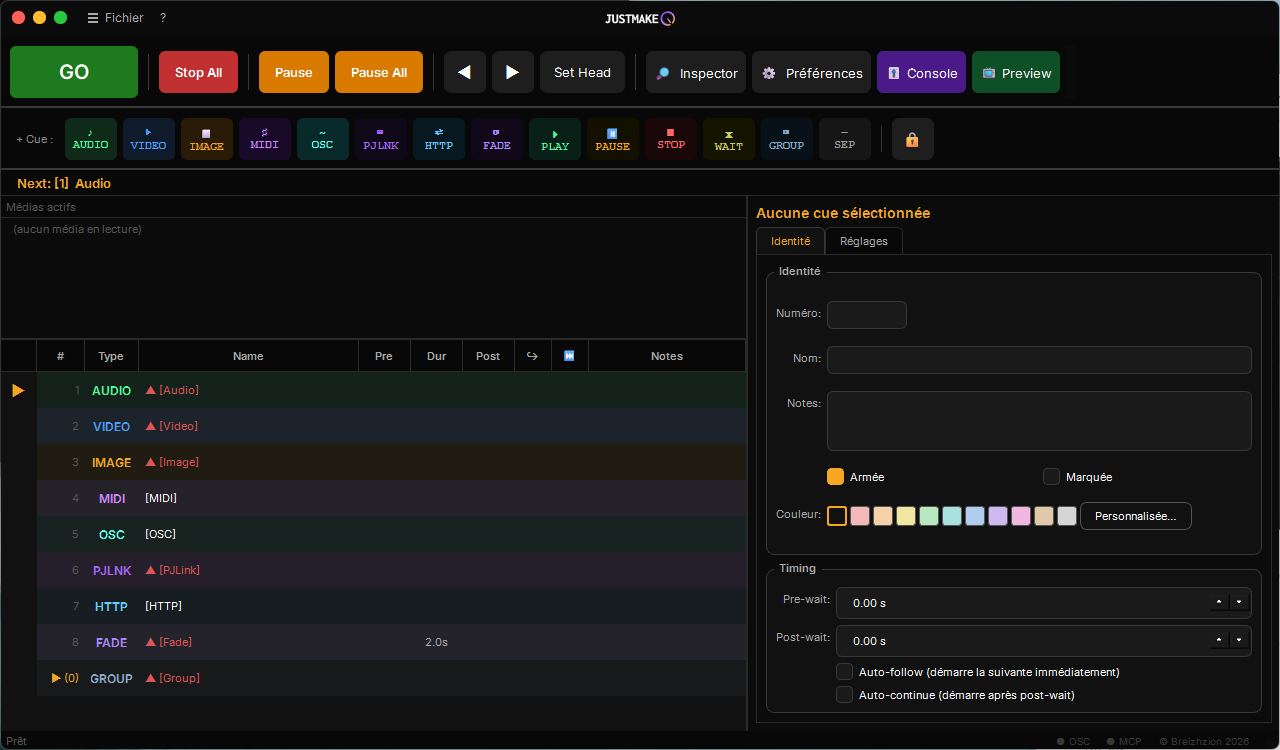The height and width of the screenshot is (750, 1280).
Task: Click the Notes text area
Action: (x=1039, y=421)
